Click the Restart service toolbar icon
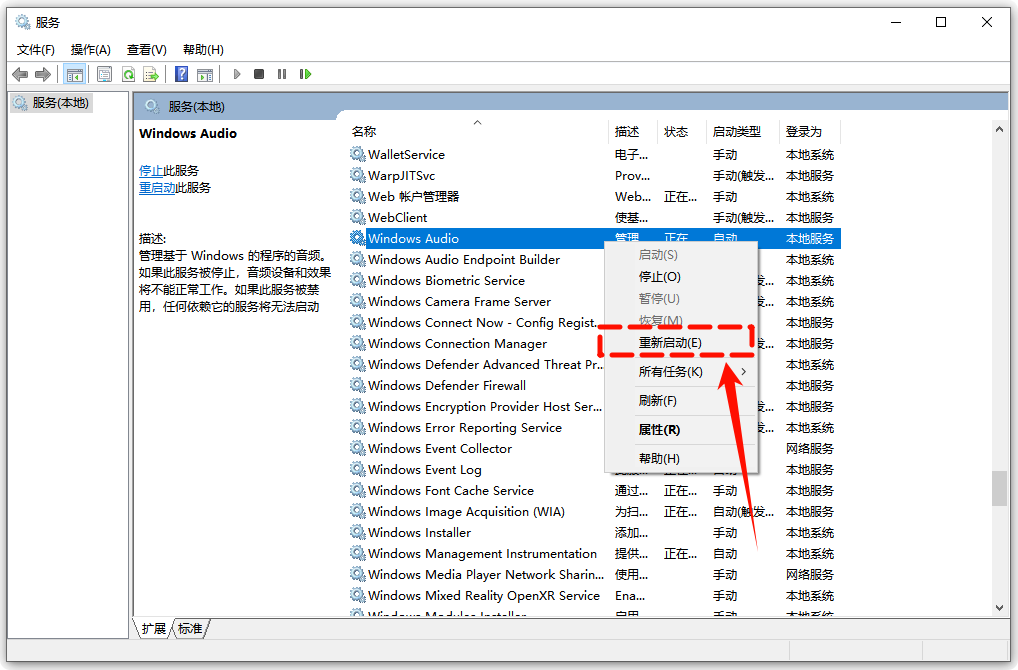This screenshot has width=1018, height=670. 305,75
